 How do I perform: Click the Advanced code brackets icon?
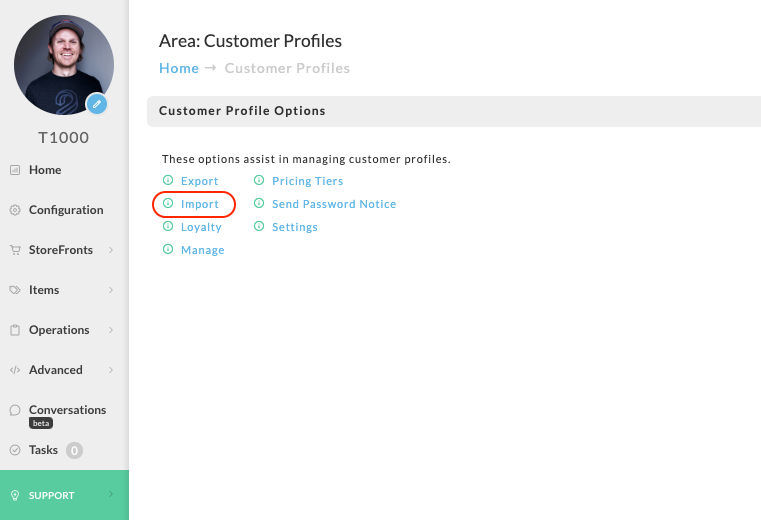pos(15,370)
